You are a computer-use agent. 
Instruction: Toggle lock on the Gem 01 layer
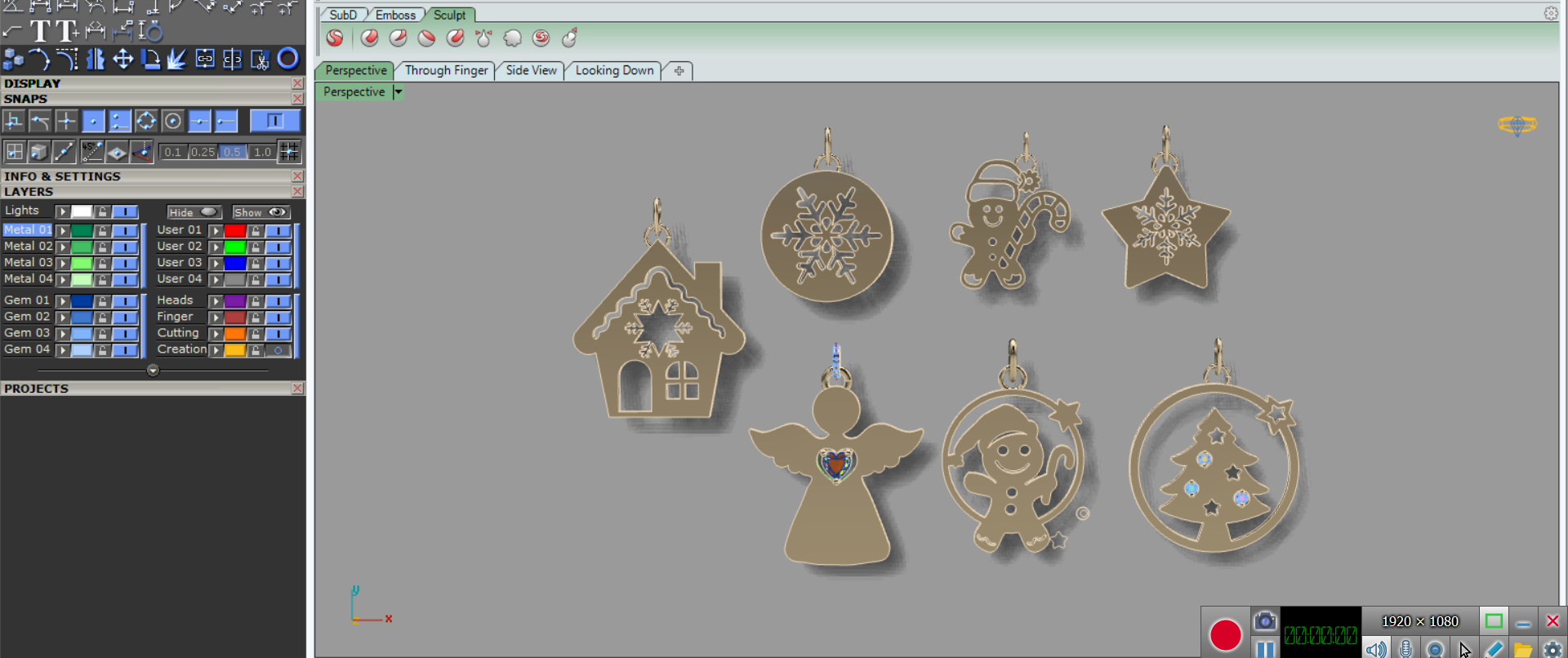(102, 301)
